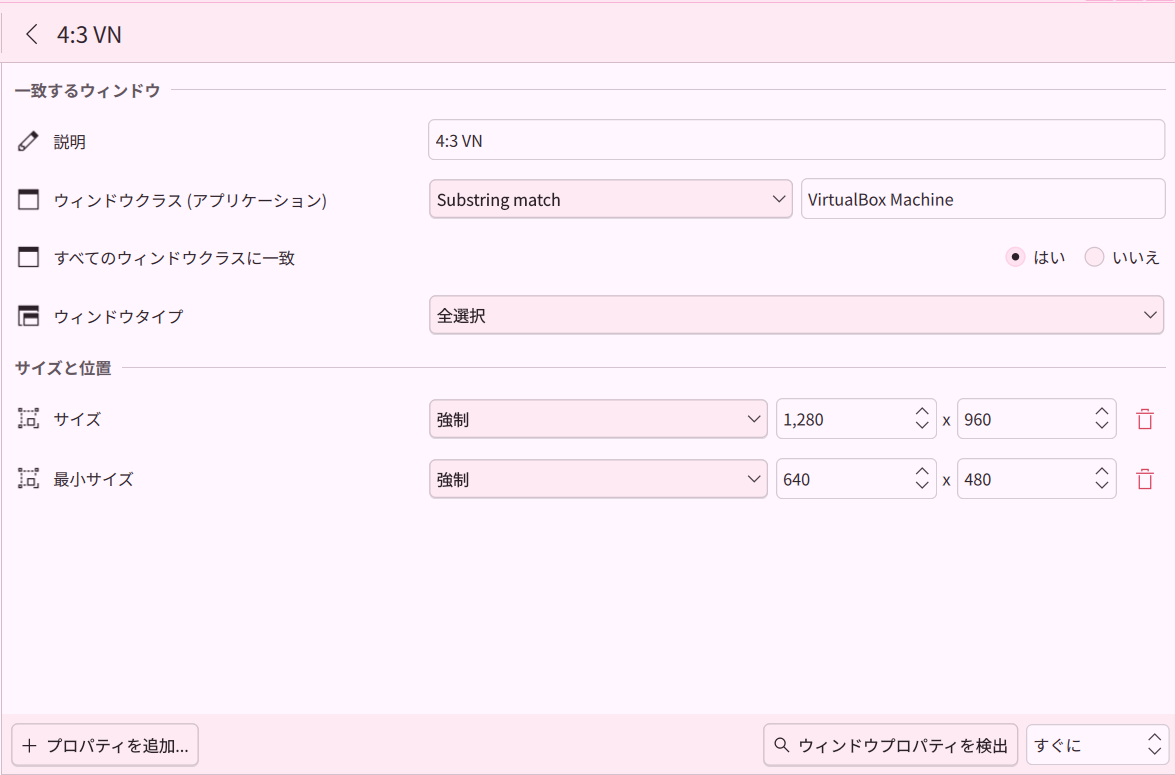Click the VirtualBox Machine text field
Screen dimensions: 1175x775
[982, 199]
